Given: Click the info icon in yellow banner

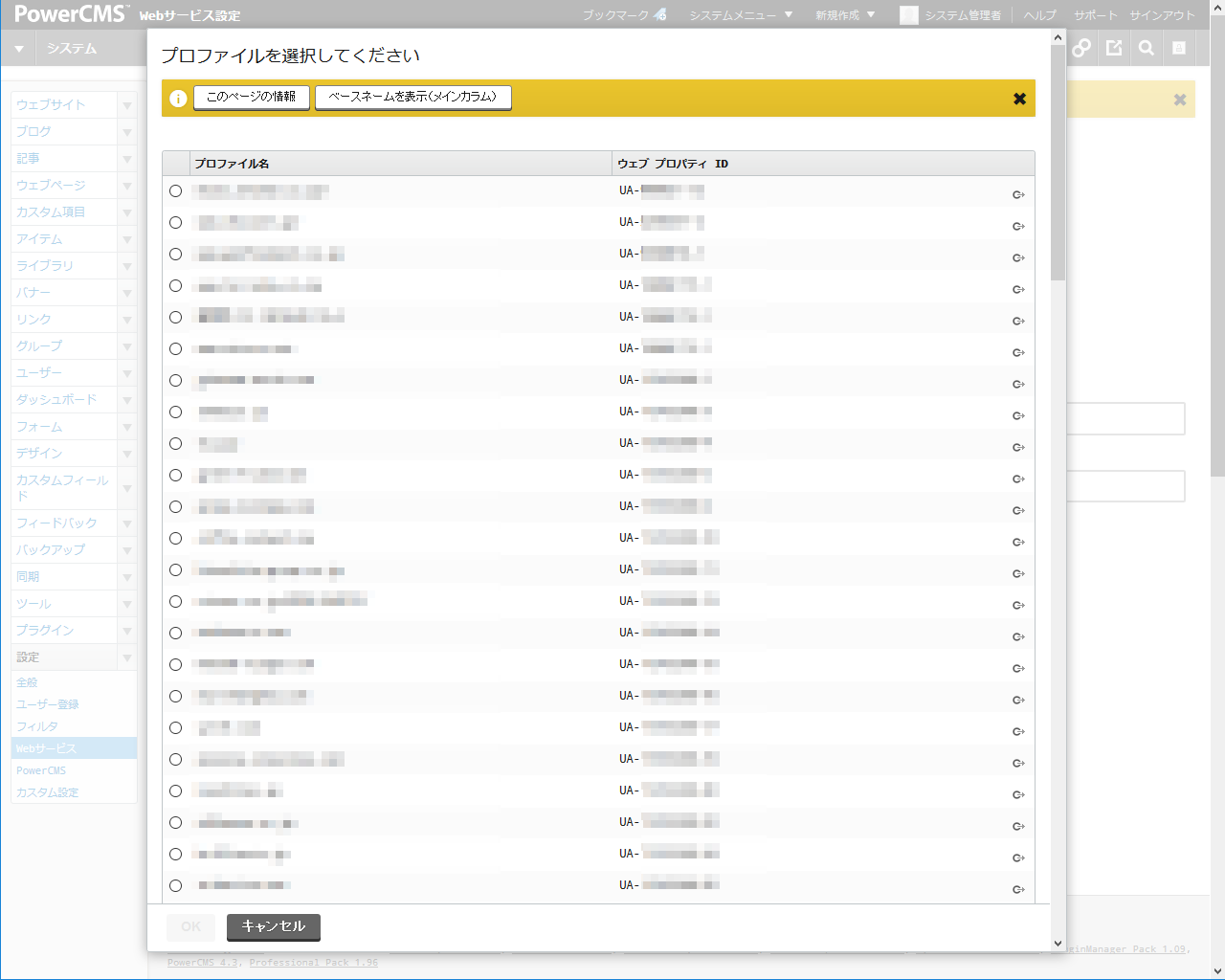Looking at the screenshot, I should 178,99.
